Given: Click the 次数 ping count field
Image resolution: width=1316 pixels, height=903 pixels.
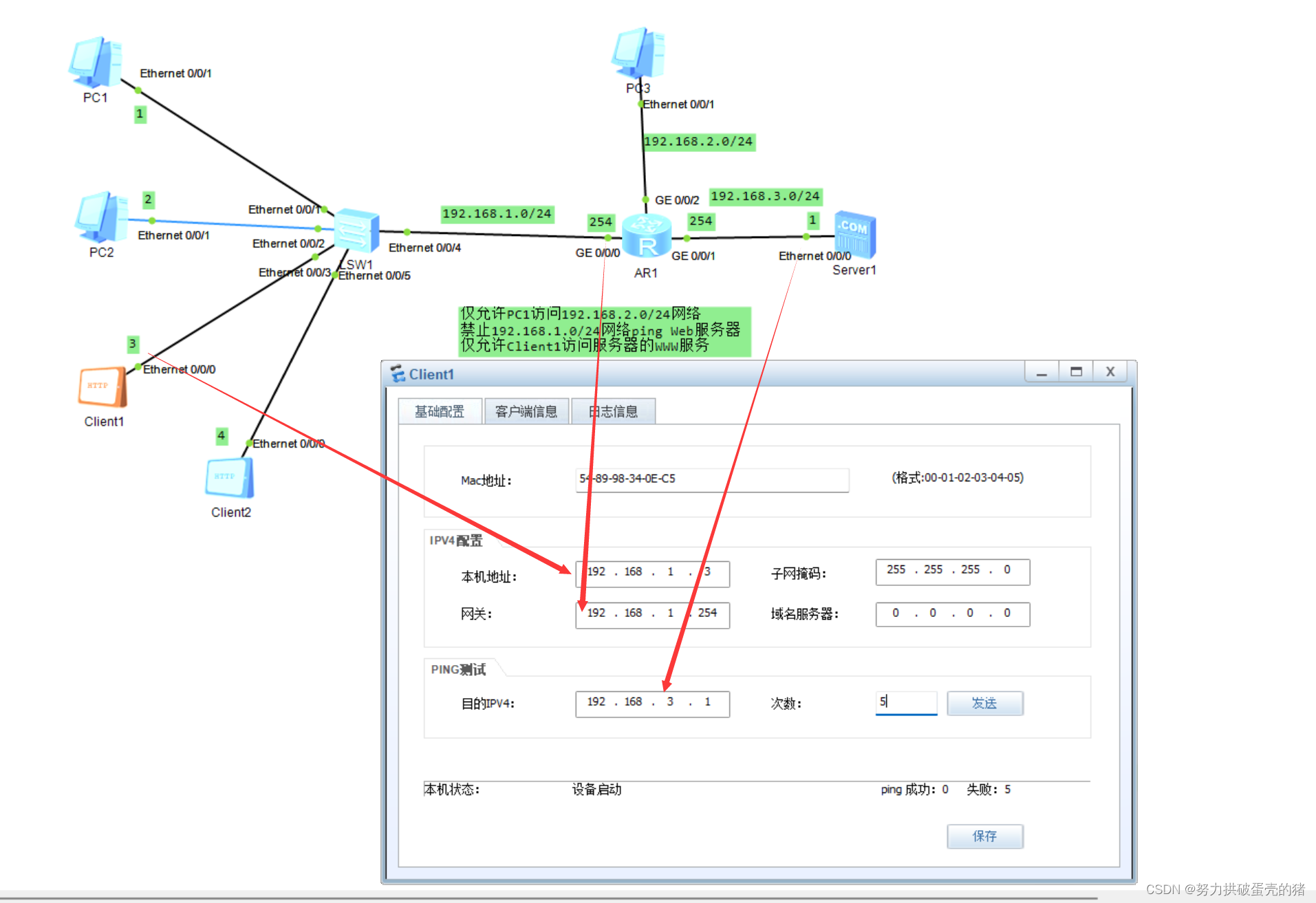Looking at the screenshot, I should coord(905,702).
